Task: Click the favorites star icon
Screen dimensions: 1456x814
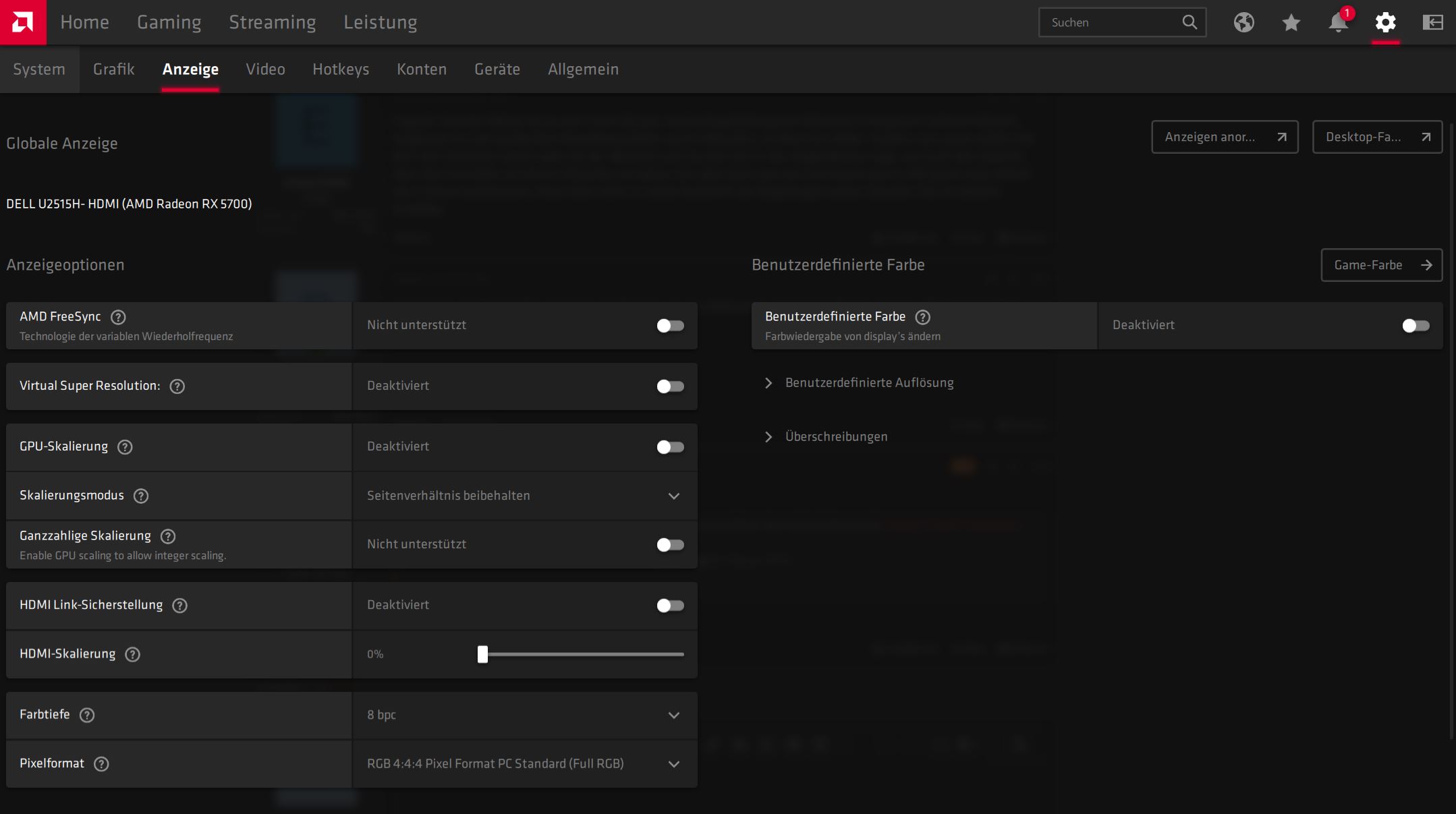Action: click(x=1291, y=22)
